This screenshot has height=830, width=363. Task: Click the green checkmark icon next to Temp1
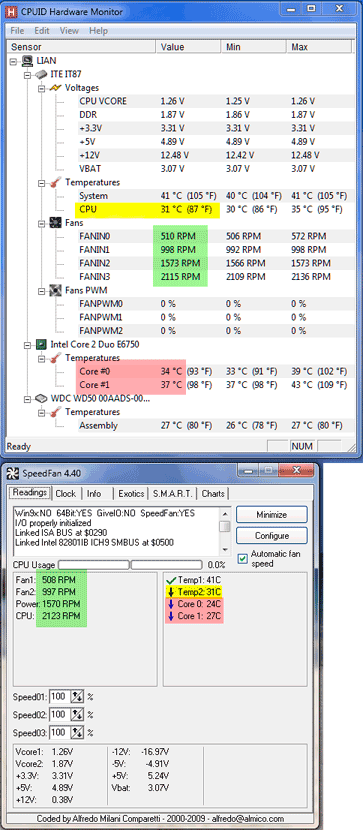[x=170, y=580]
